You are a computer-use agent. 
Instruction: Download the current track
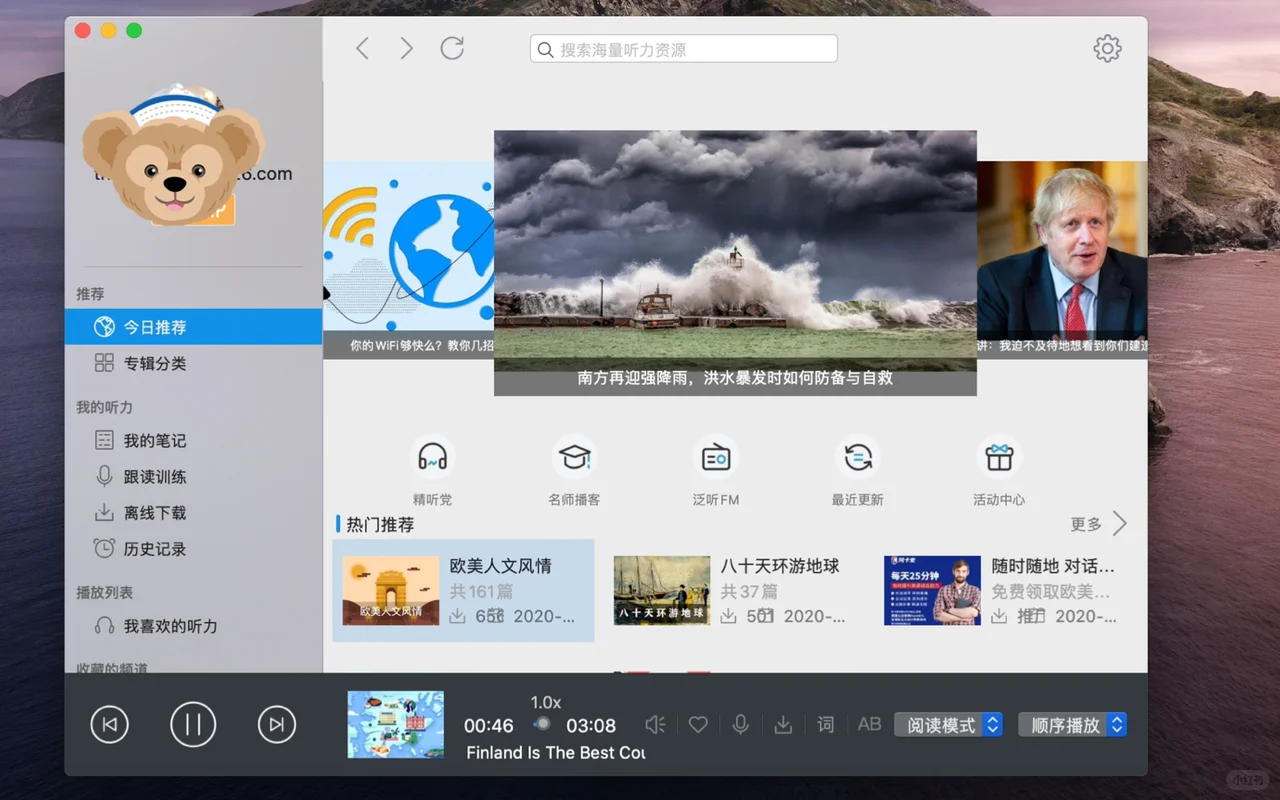click(783, 724)
